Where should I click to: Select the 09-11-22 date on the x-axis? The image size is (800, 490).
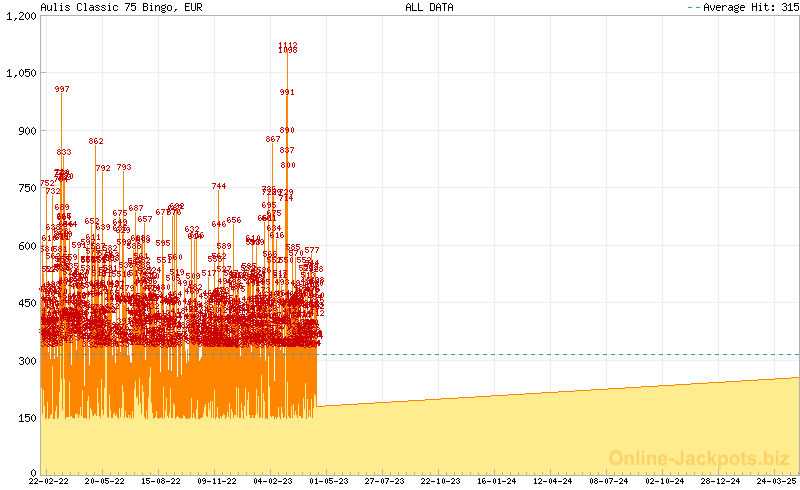[217, 481]
